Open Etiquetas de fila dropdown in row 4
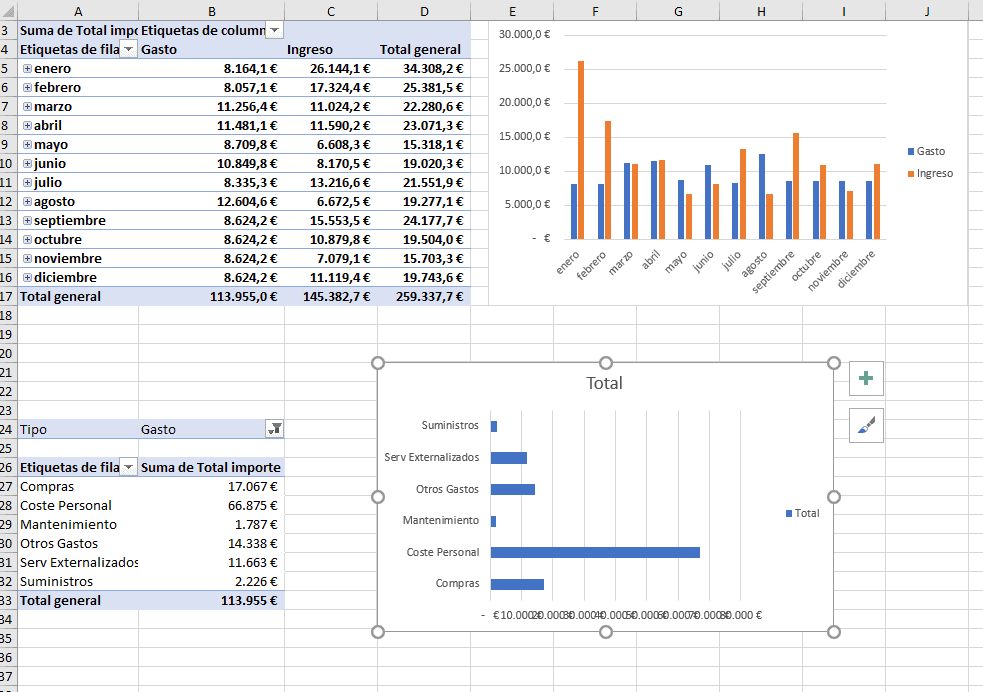The image size is (983, 692). click(x=128, y=49)
